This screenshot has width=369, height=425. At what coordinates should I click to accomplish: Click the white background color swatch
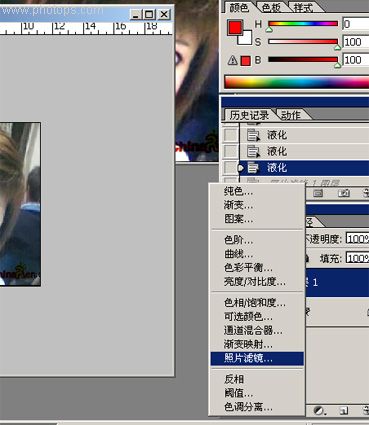click(246, 38)
